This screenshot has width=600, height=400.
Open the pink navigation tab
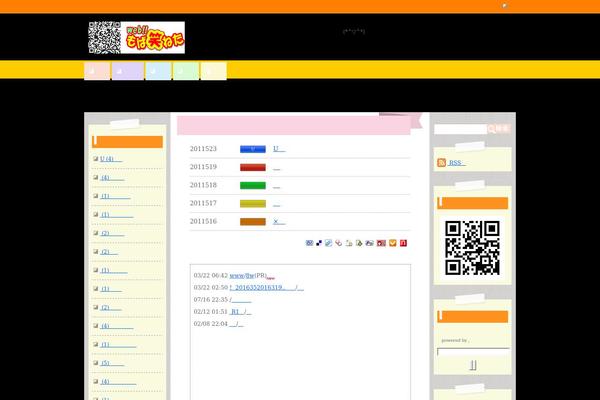97,71
